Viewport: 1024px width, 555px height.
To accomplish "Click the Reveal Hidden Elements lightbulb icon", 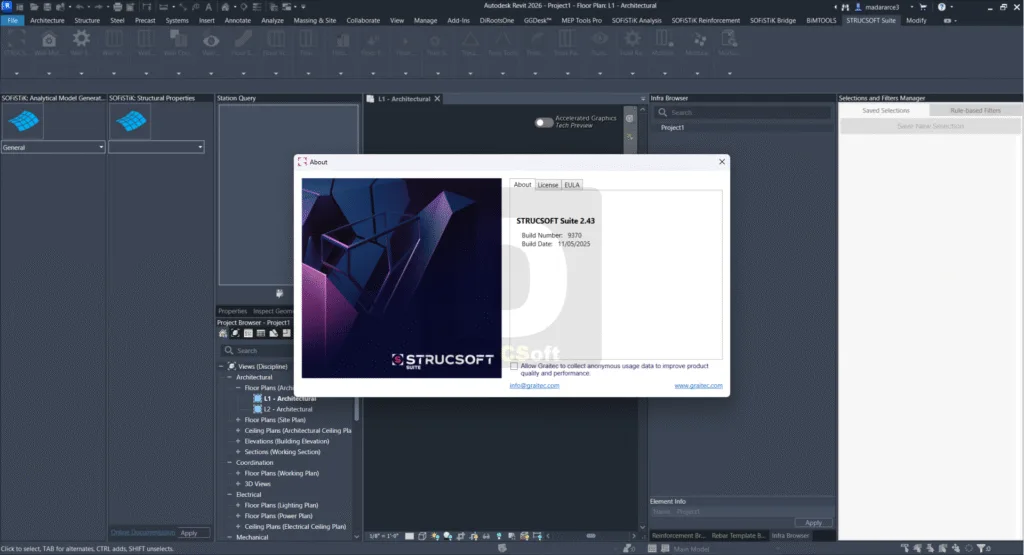I will (499, 536).
